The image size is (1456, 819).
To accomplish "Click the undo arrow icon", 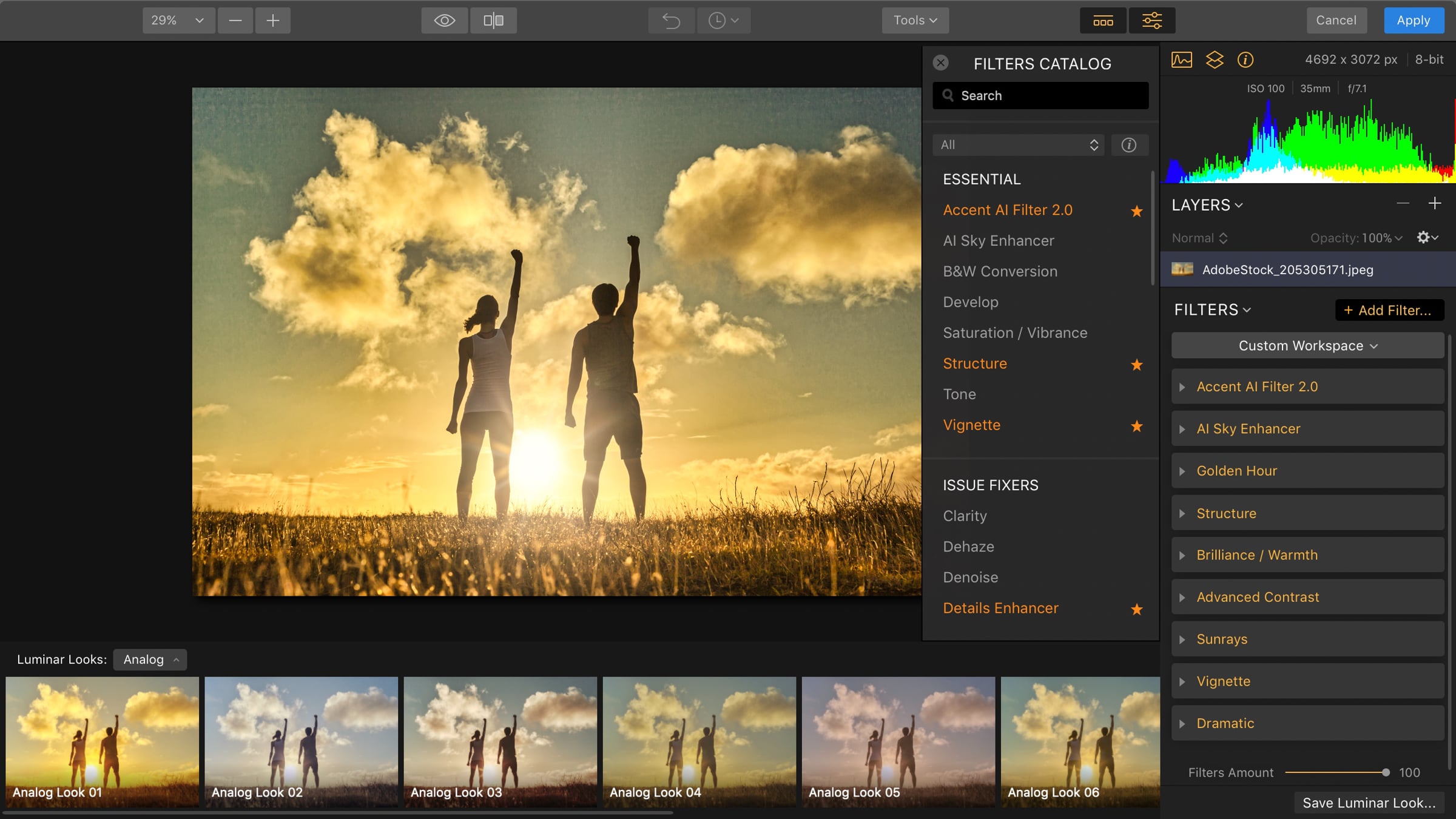I will tap(671, 21).
